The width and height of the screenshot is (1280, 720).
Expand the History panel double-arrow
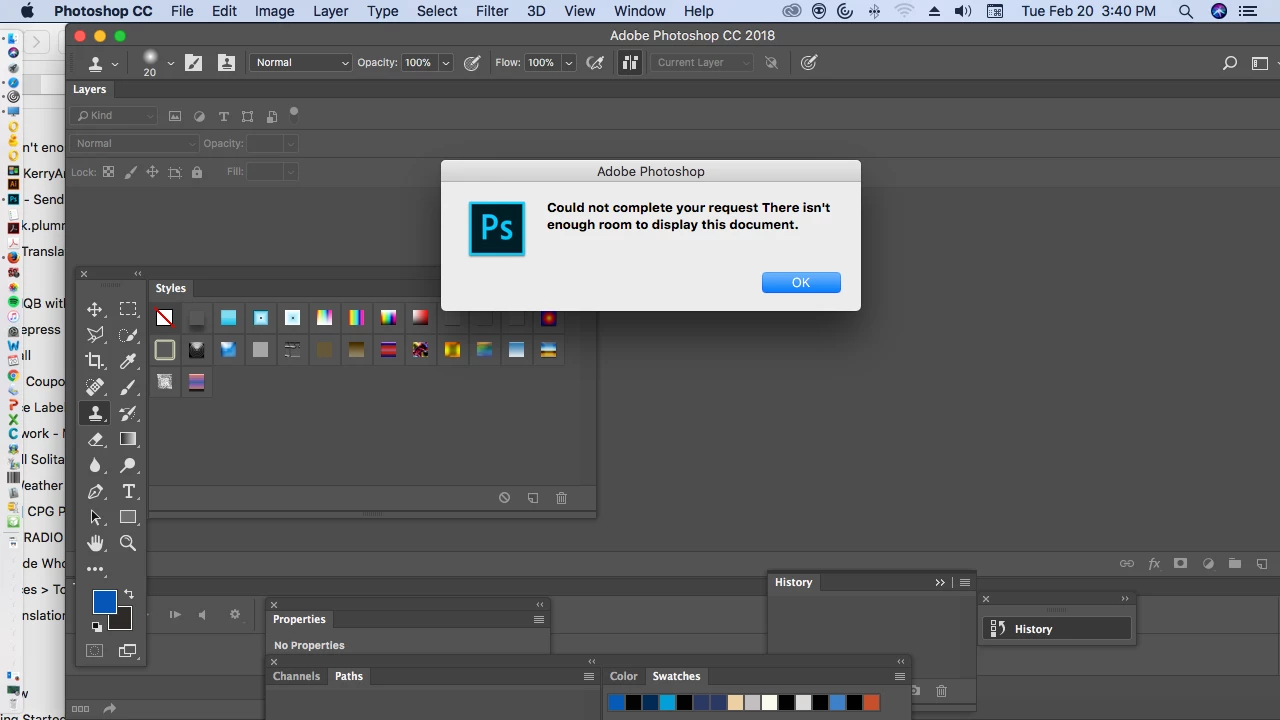click(940, 582)
